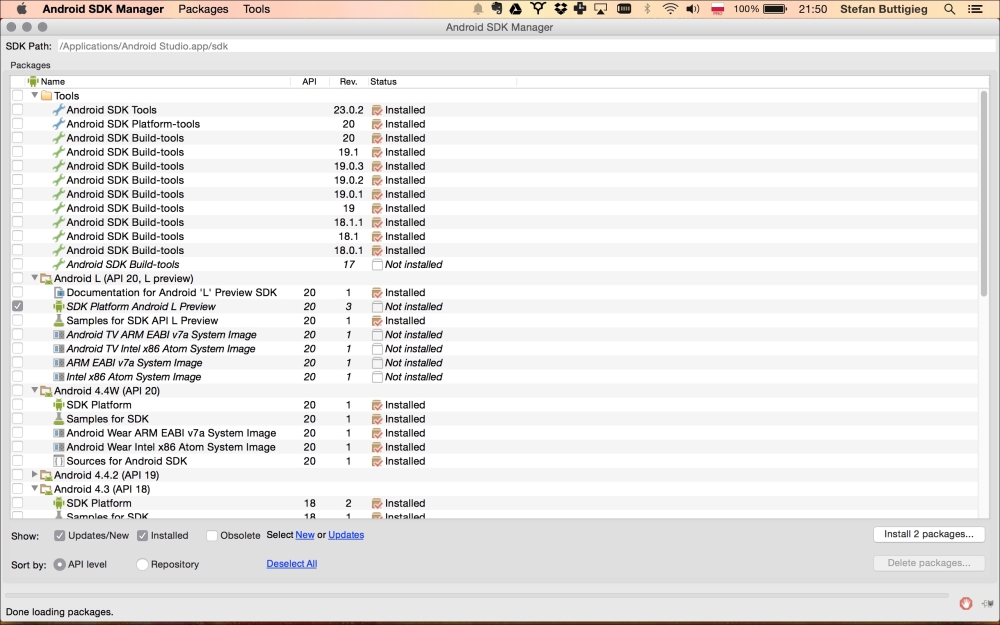Click the API column header
Viewport: 1000px width, 625px height.
tap(309, 82)
